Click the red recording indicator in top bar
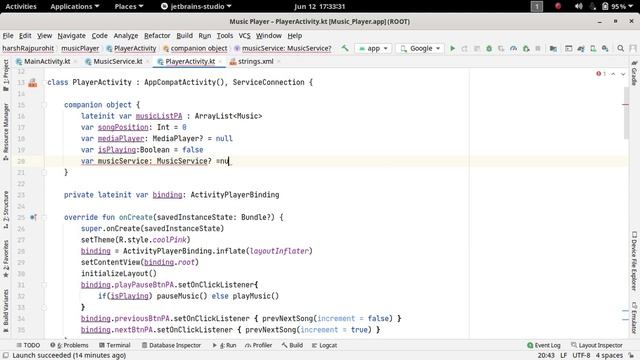 tap(558, 6)
